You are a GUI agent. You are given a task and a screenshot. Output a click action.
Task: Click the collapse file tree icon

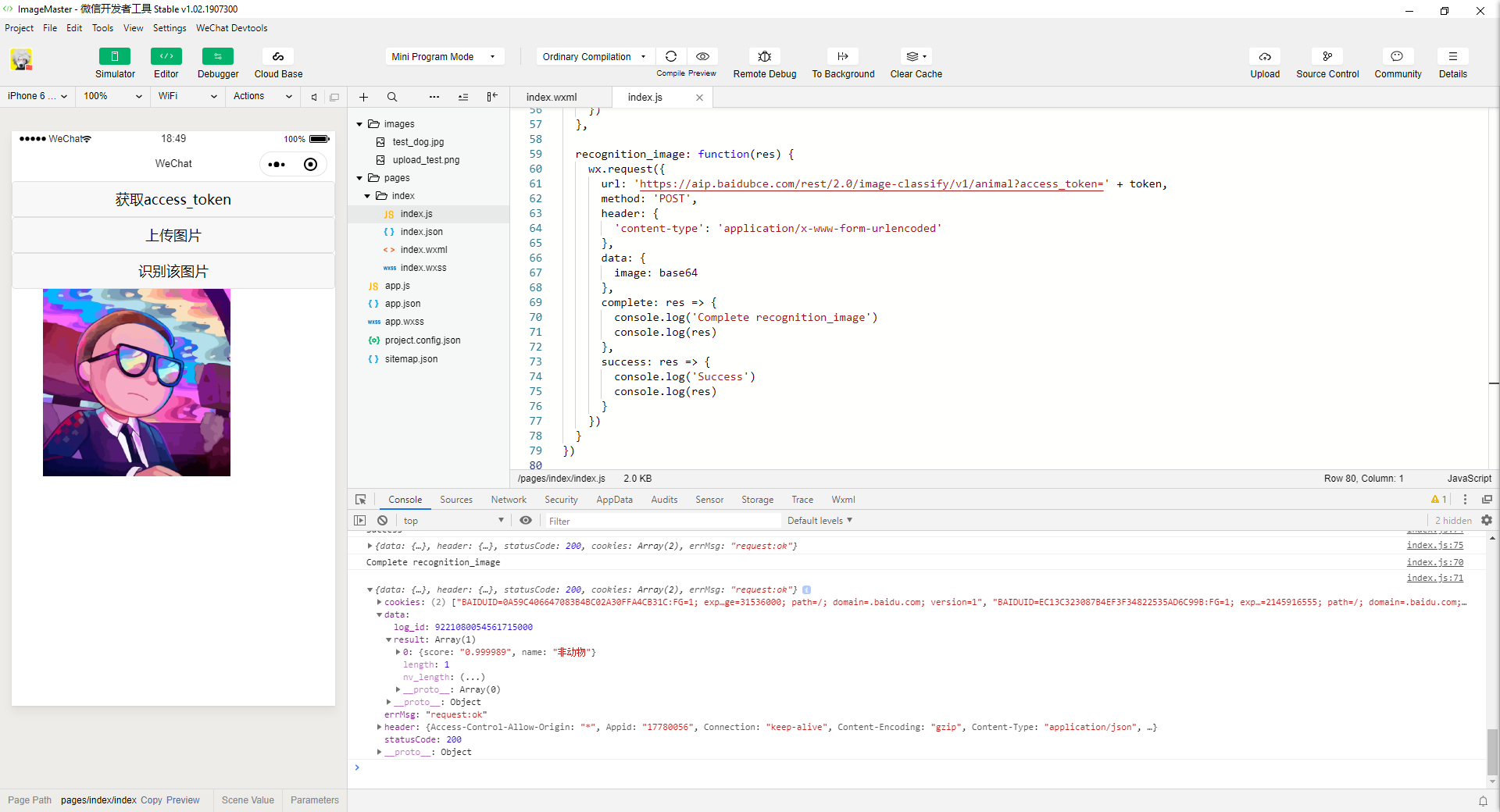pyautogui.click(x=463, y=97)
